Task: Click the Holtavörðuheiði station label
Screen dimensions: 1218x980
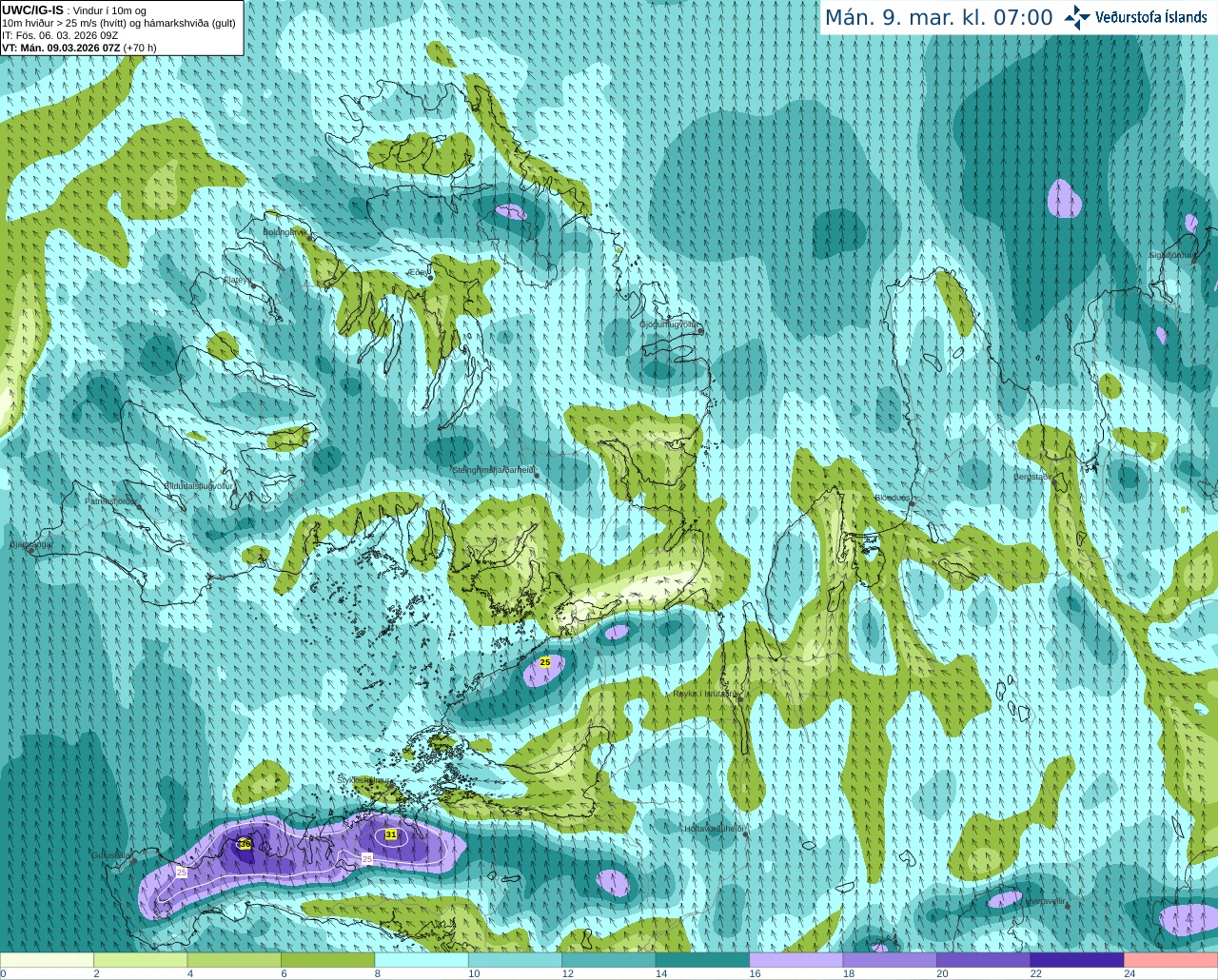Action: [714, 829]
